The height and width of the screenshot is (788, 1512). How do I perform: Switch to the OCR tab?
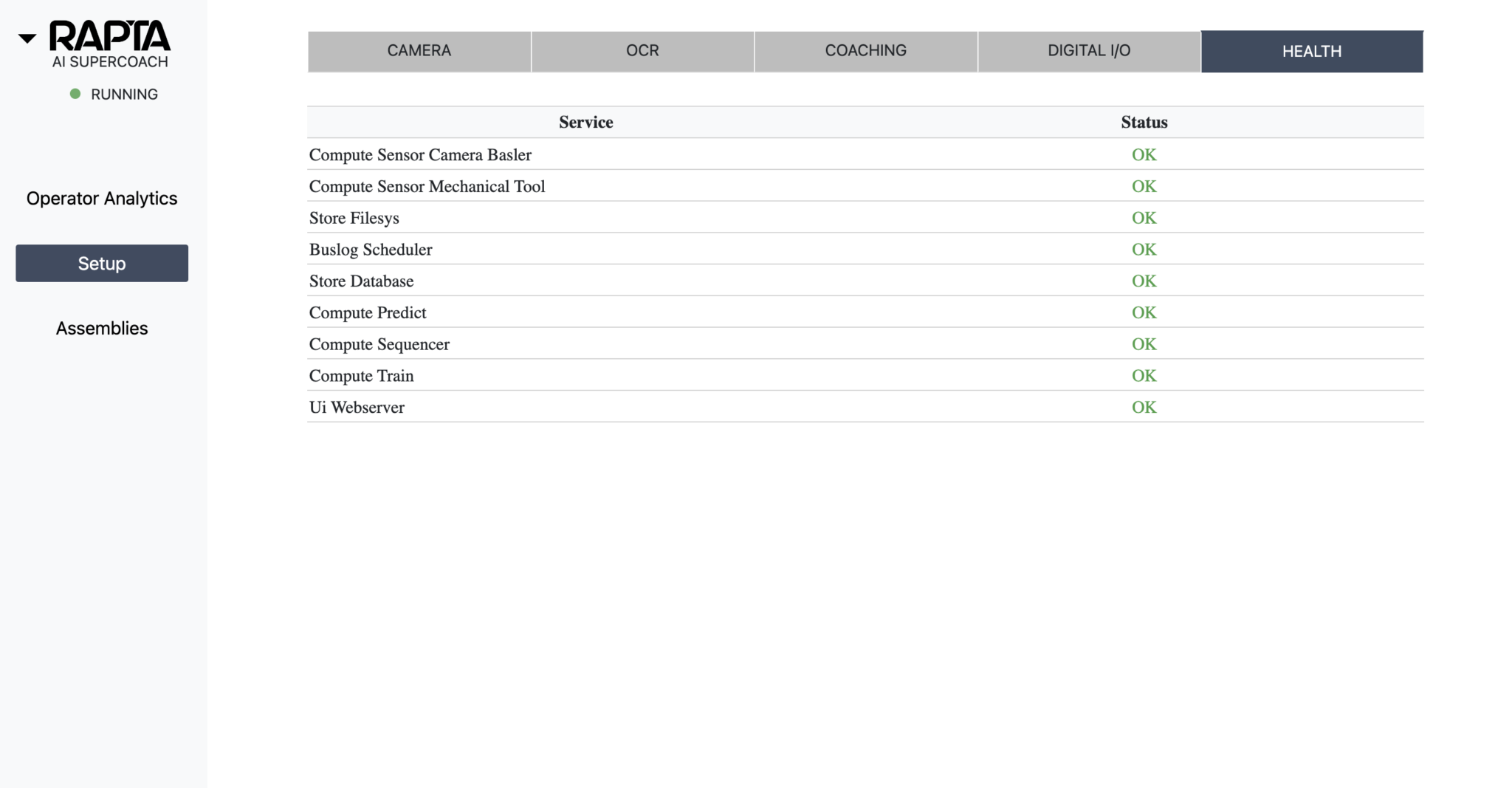pos(642,51)
